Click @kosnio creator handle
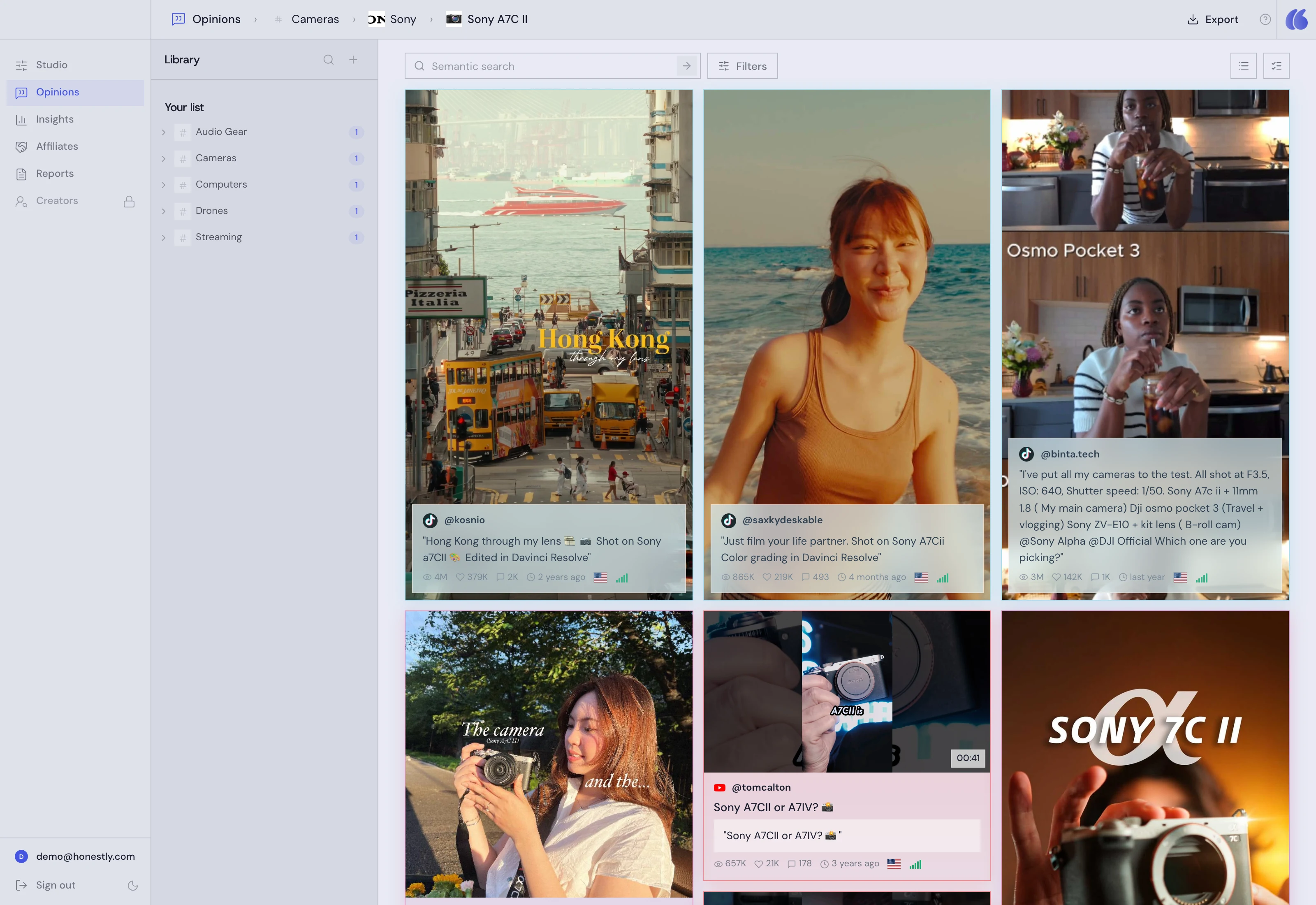 coord(465,520)
